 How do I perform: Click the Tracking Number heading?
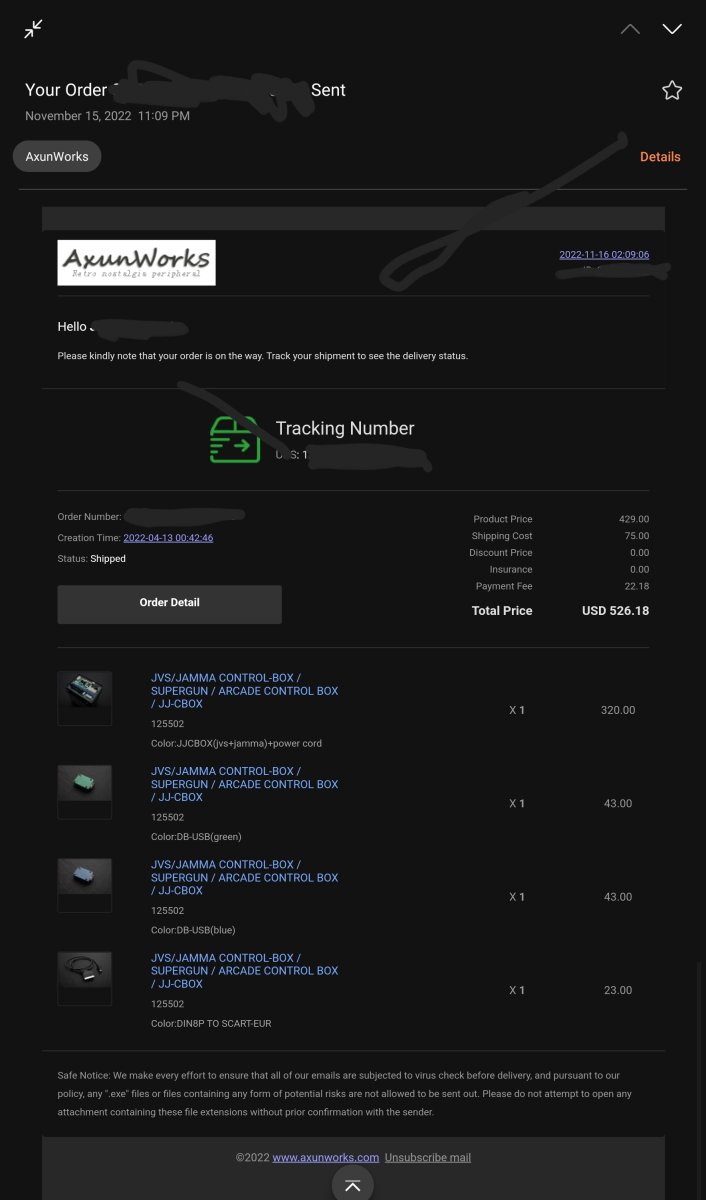tap(345, 428)
